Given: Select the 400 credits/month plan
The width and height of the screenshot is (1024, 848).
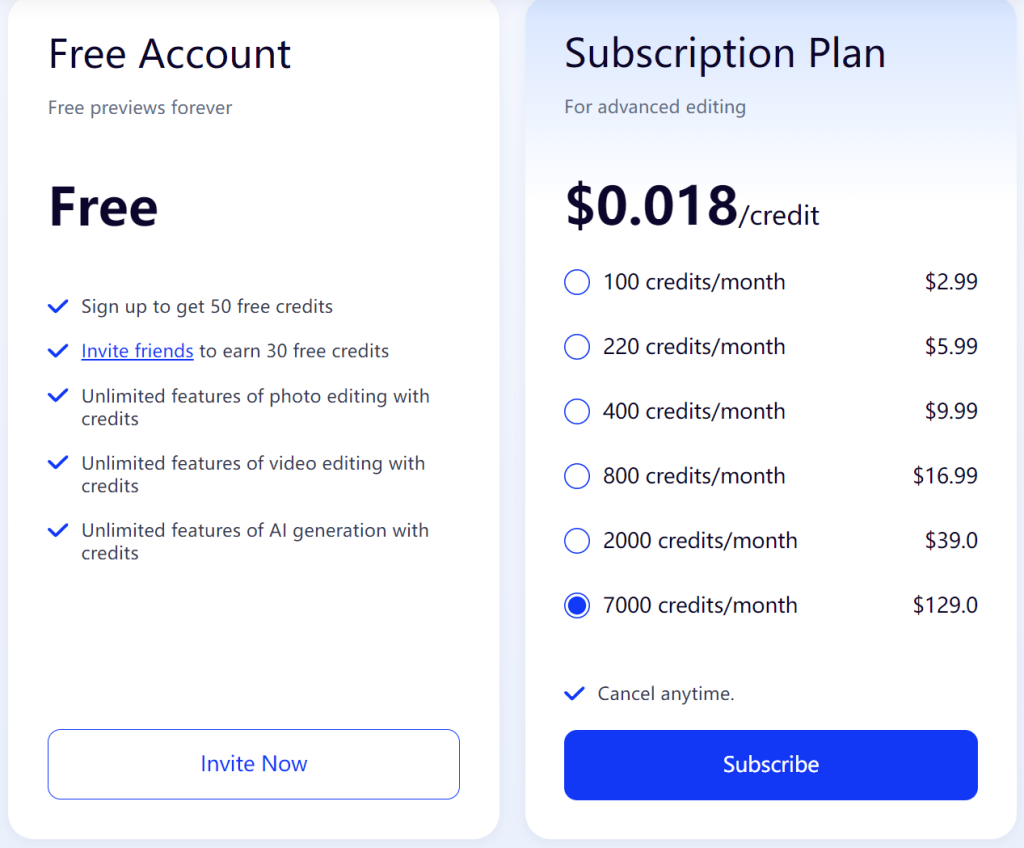Looking at the screenshot, I should pos(577,411).
